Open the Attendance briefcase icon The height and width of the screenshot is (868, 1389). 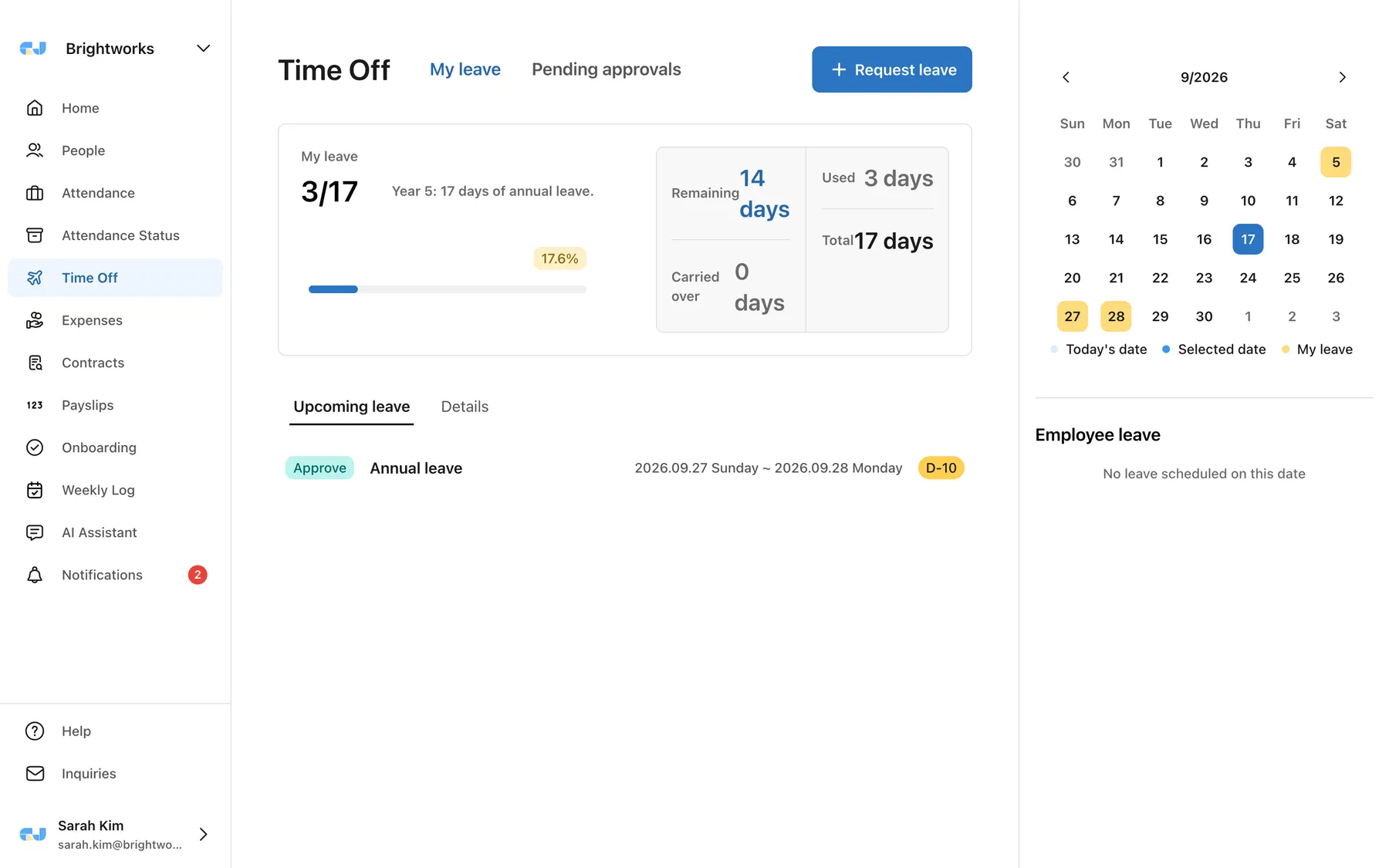35,193
